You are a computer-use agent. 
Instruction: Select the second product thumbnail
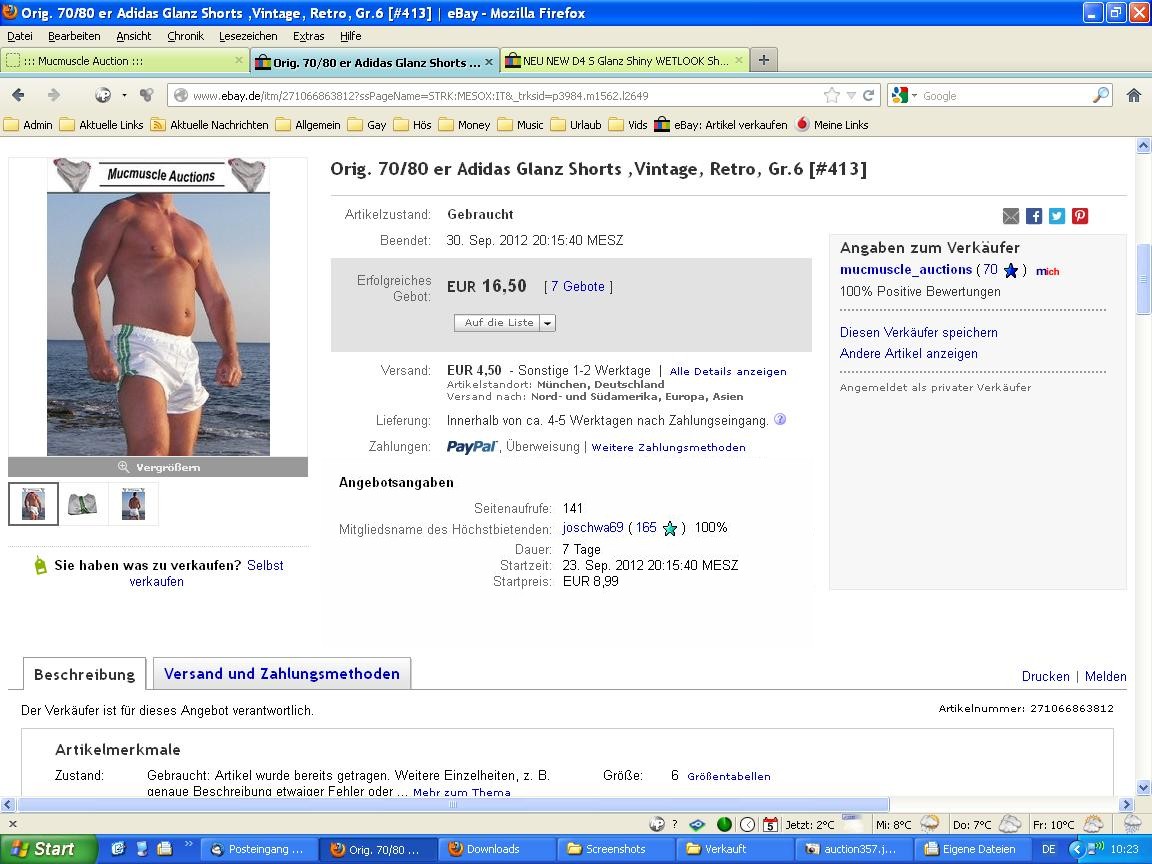(x=83, y=504)
